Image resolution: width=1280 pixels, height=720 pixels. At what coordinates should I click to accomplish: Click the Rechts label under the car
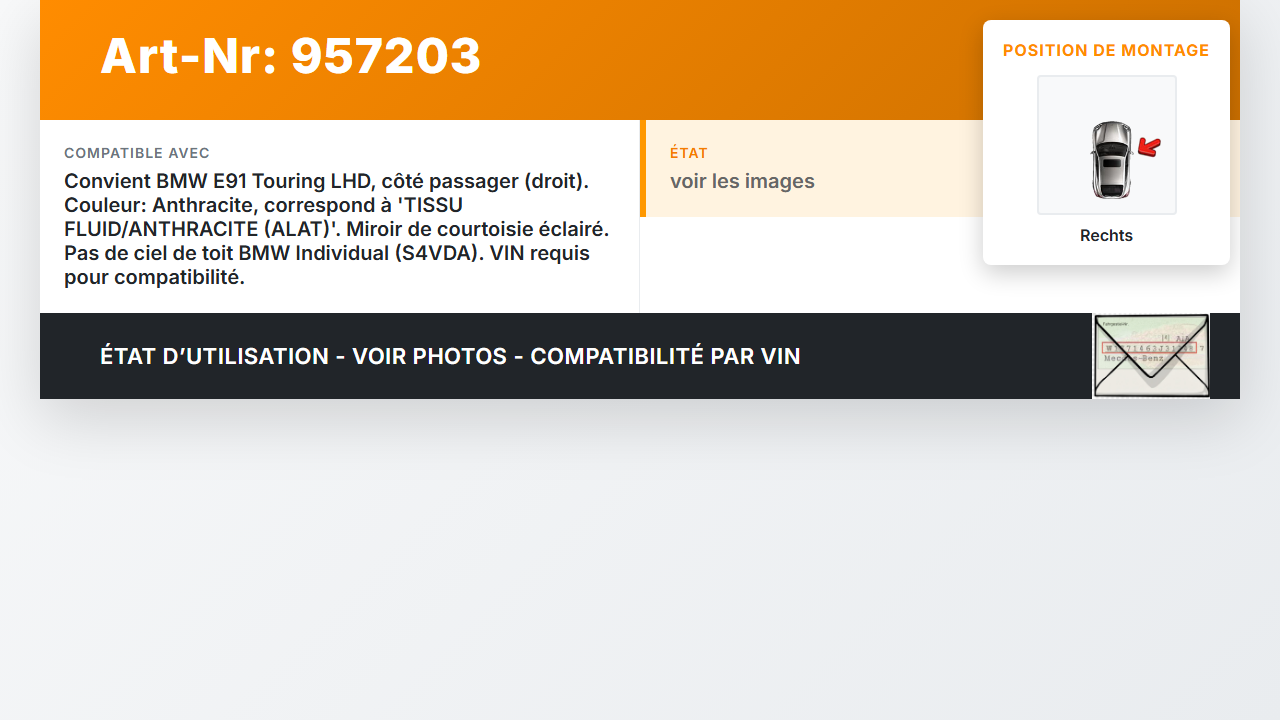coord(1106,236)
